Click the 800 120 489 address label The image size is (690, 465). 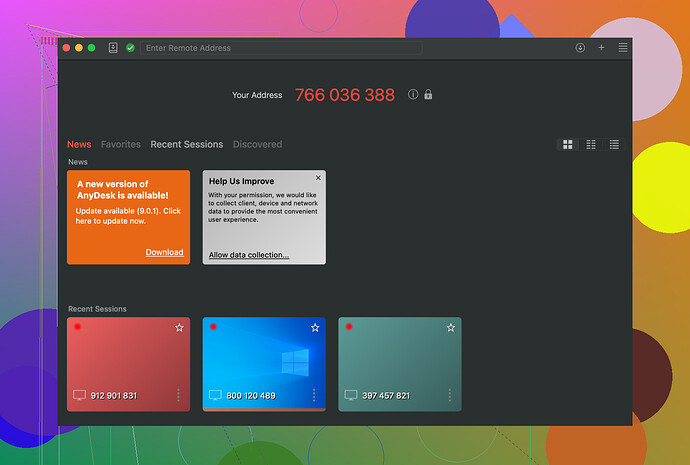point(251,395)
